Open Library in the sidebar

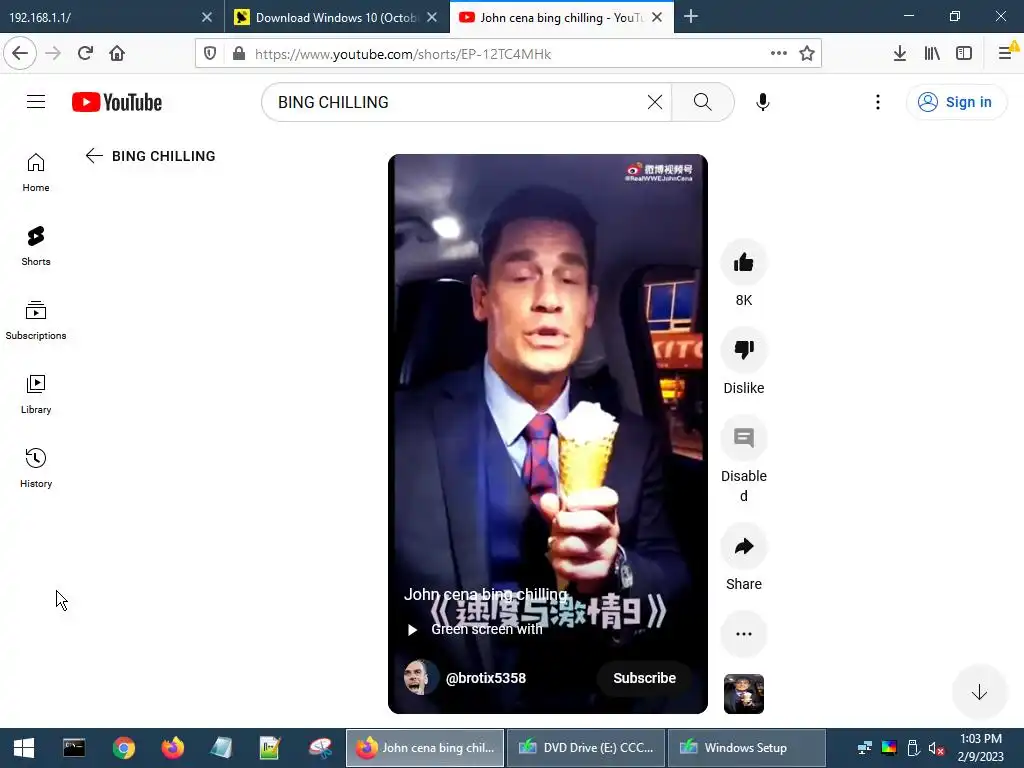(x=36, y=394)
